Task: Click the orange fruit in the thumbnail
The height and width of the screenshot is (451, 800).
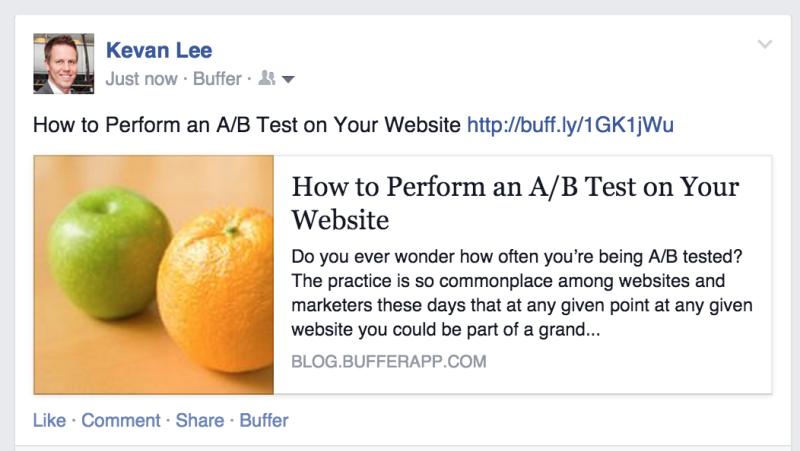Action: (215, 291)
